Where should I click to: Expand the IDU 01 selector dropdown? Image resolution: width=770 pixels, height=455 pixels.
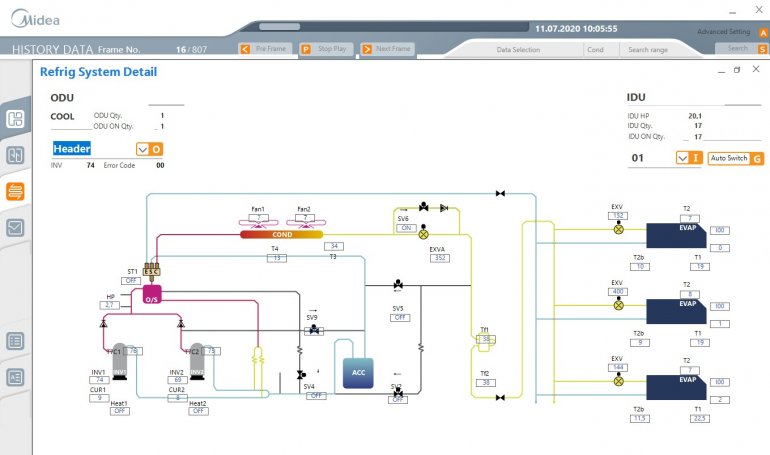(682, 158)
